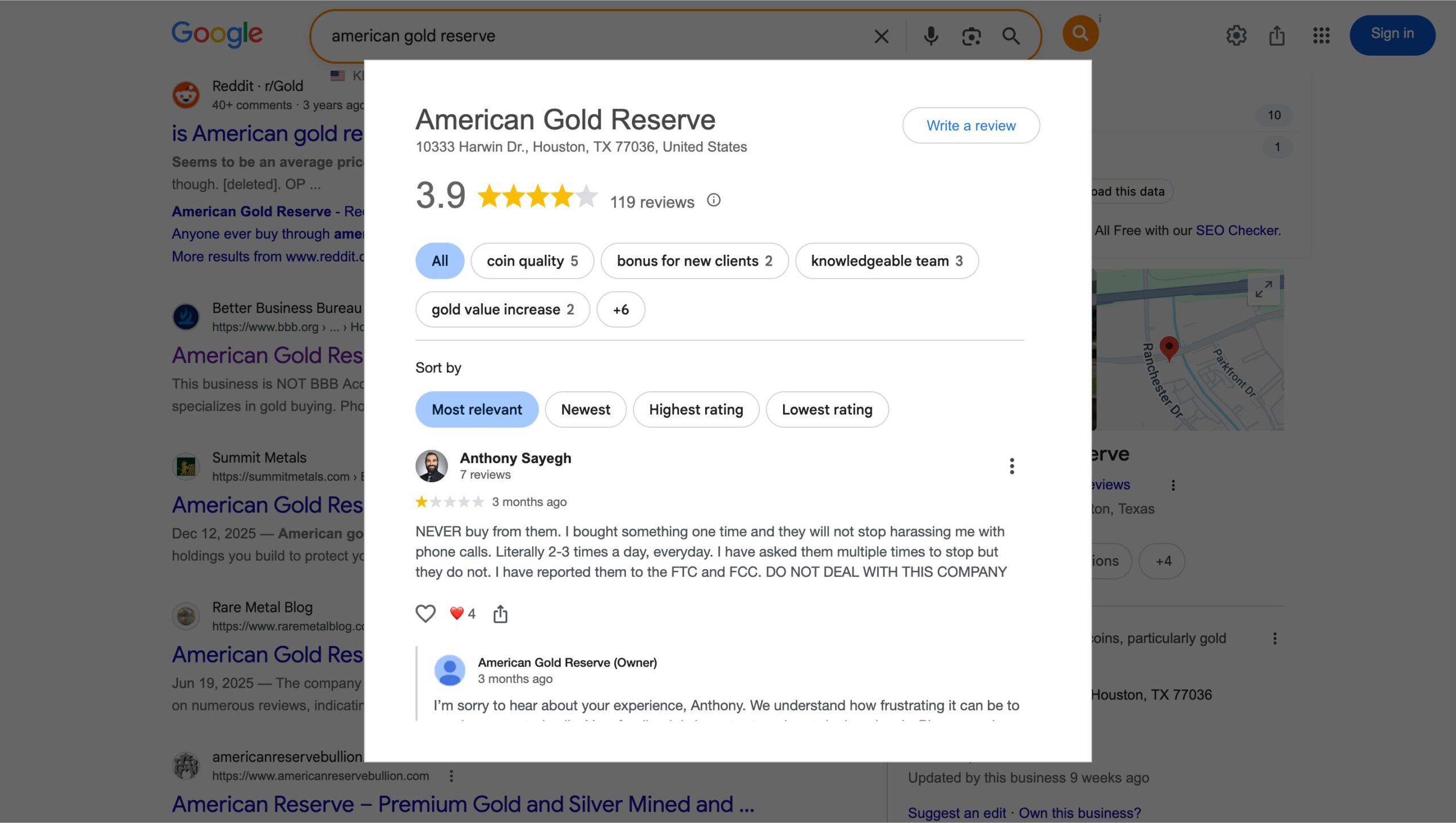Open the three-dot menu on Anthony Sayegh's review
This screenshot has width=1456, height=823.
click(x=1011, y=466)
